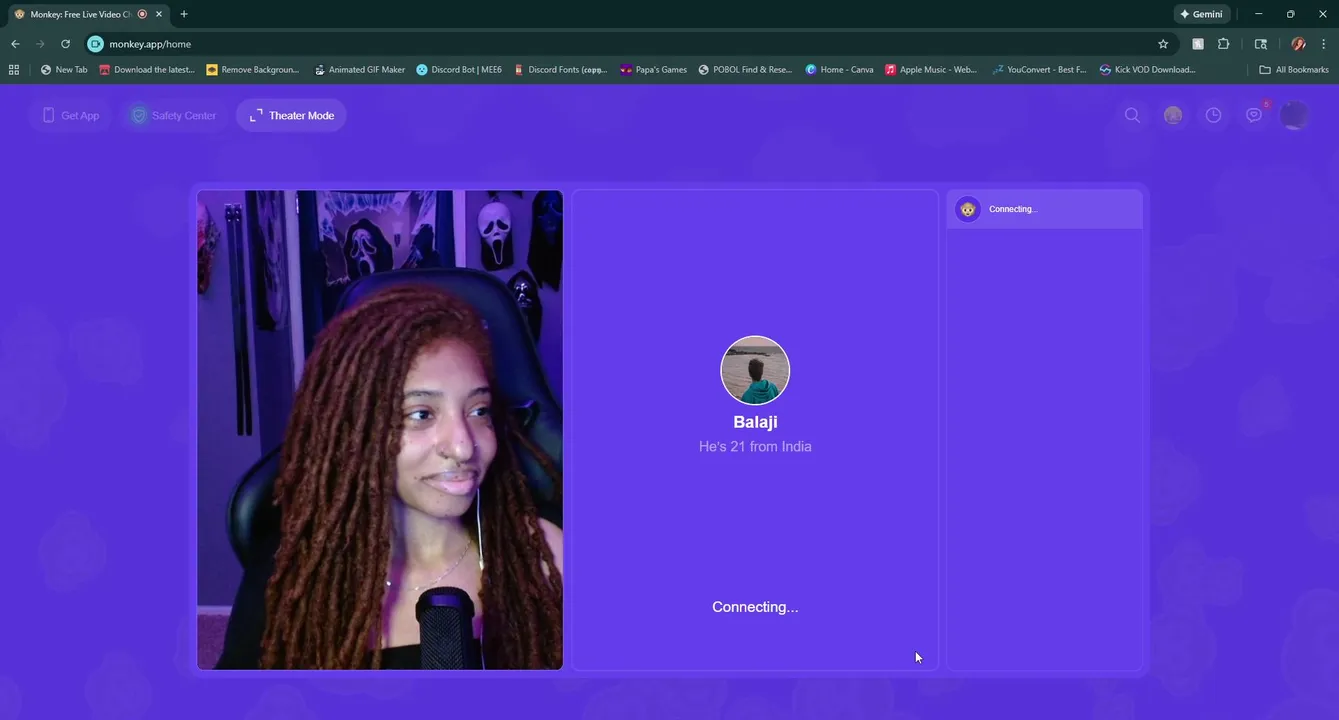The image size is (1339, 720).
Task: Click Balaji's profile picture
Action: [x=755, y=370]
